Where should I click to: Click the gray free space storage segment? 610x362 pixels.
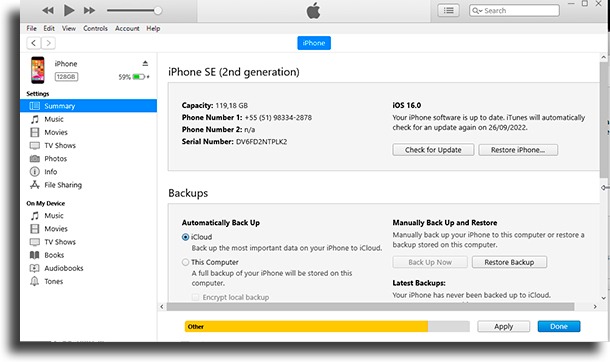click(x=449, y=327)
